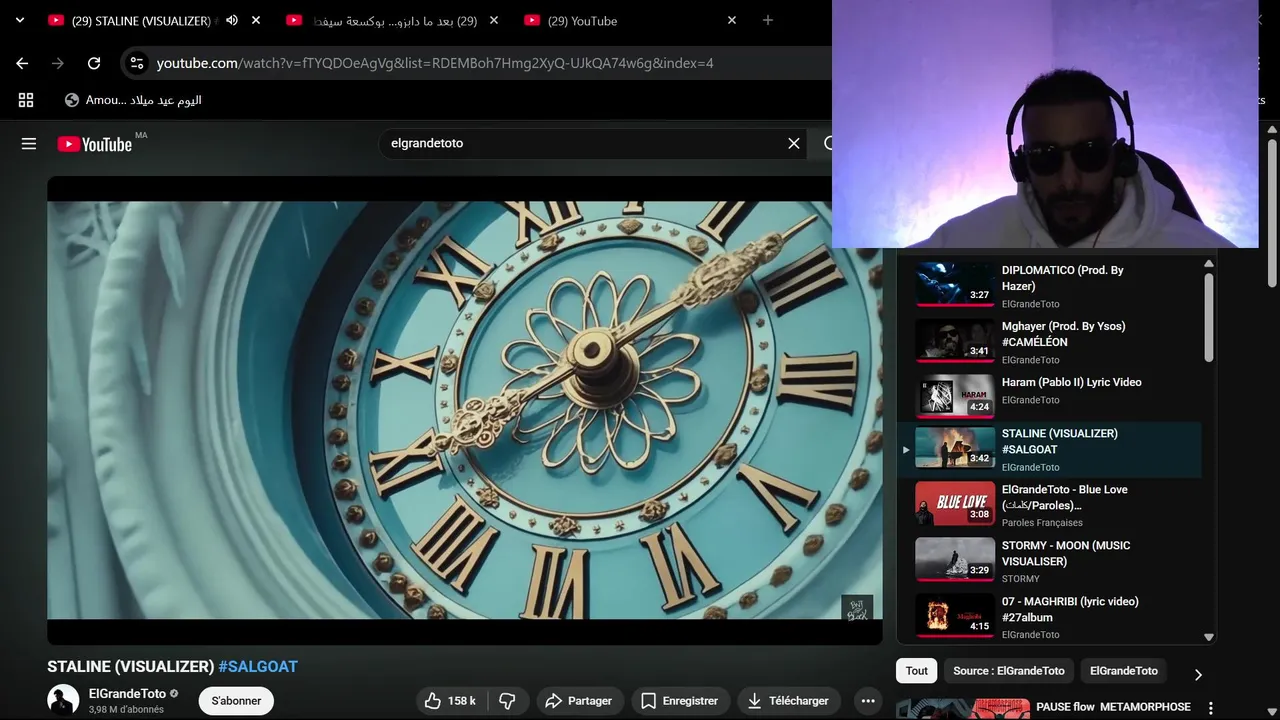
Task: Open the tab search dropdown arrow
Action: pyautogui.click(x=19, y=20)
